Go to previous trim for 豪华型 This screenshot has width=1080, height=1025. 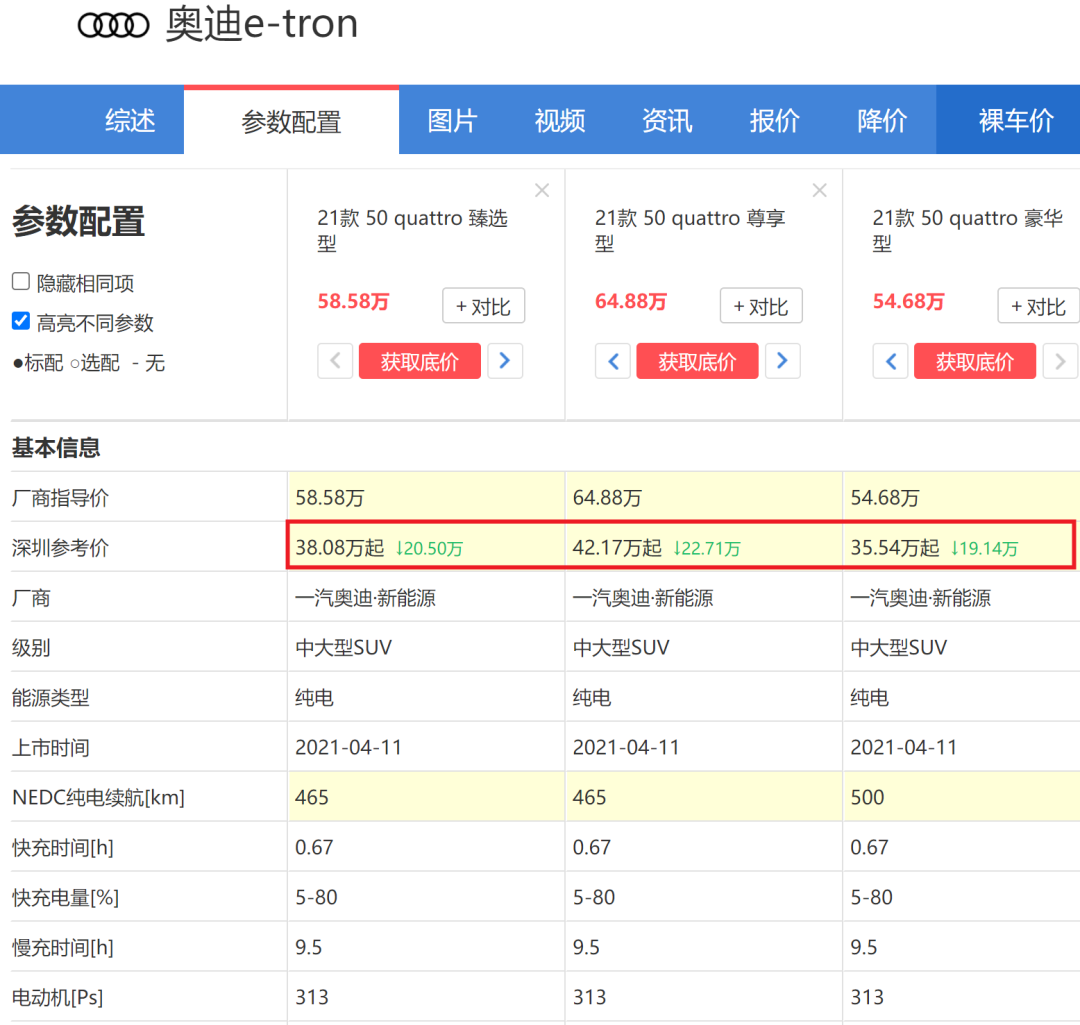891,361
